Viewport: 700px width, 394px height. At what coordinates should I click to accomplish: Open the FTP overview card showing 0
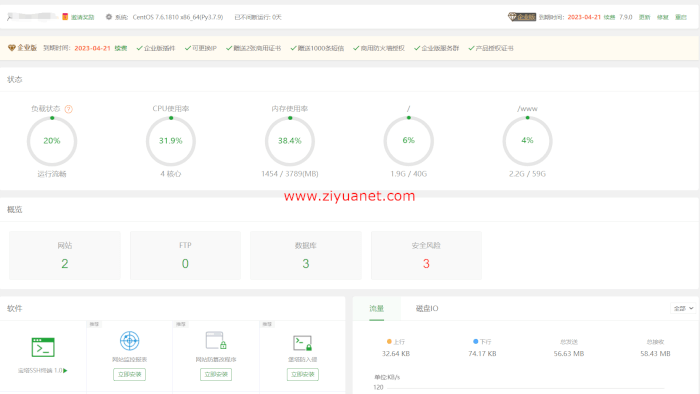click(185, 255)
